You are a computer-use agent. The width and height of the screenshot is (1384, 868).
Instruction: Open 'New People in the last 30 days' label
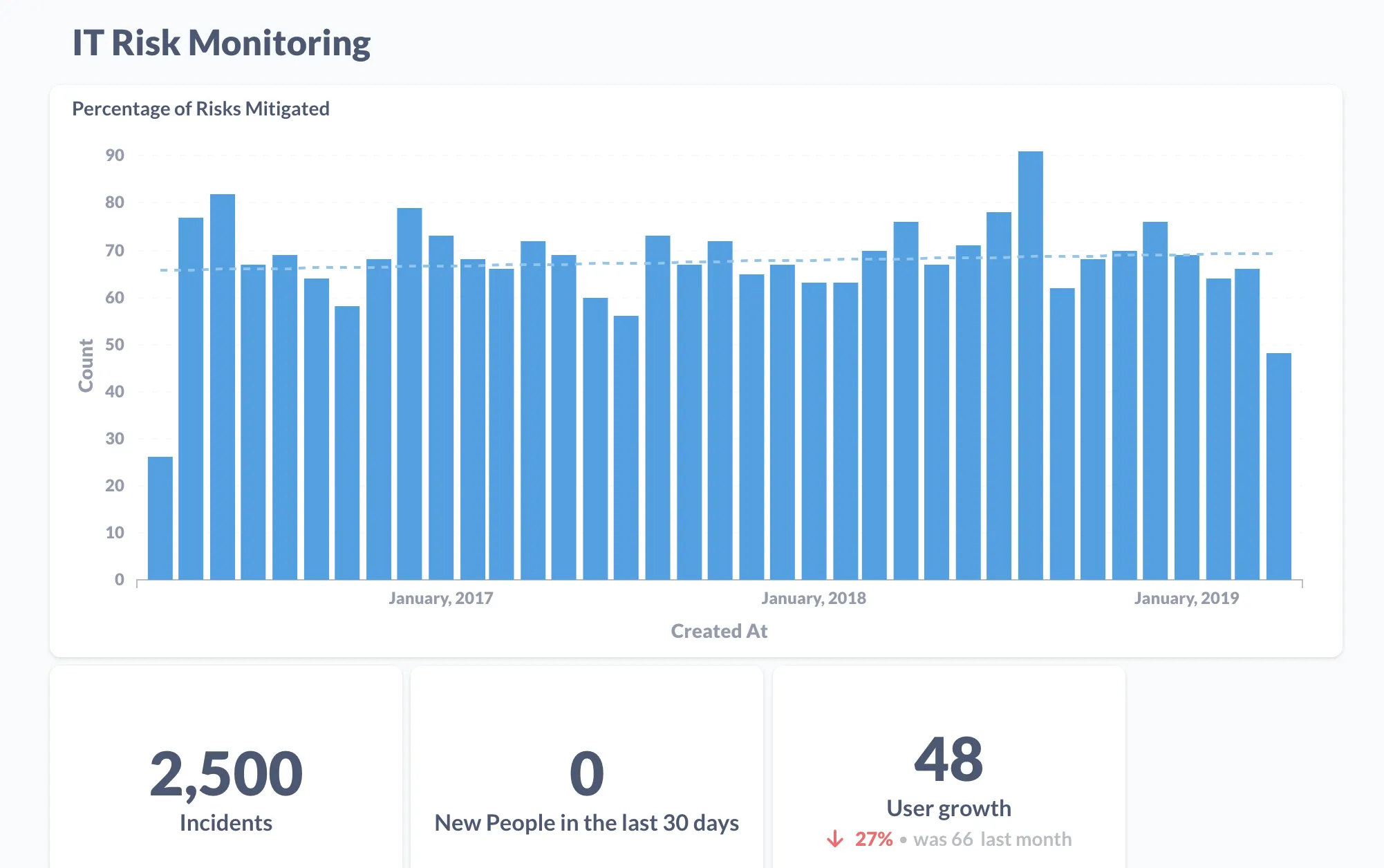pos(586,823)
